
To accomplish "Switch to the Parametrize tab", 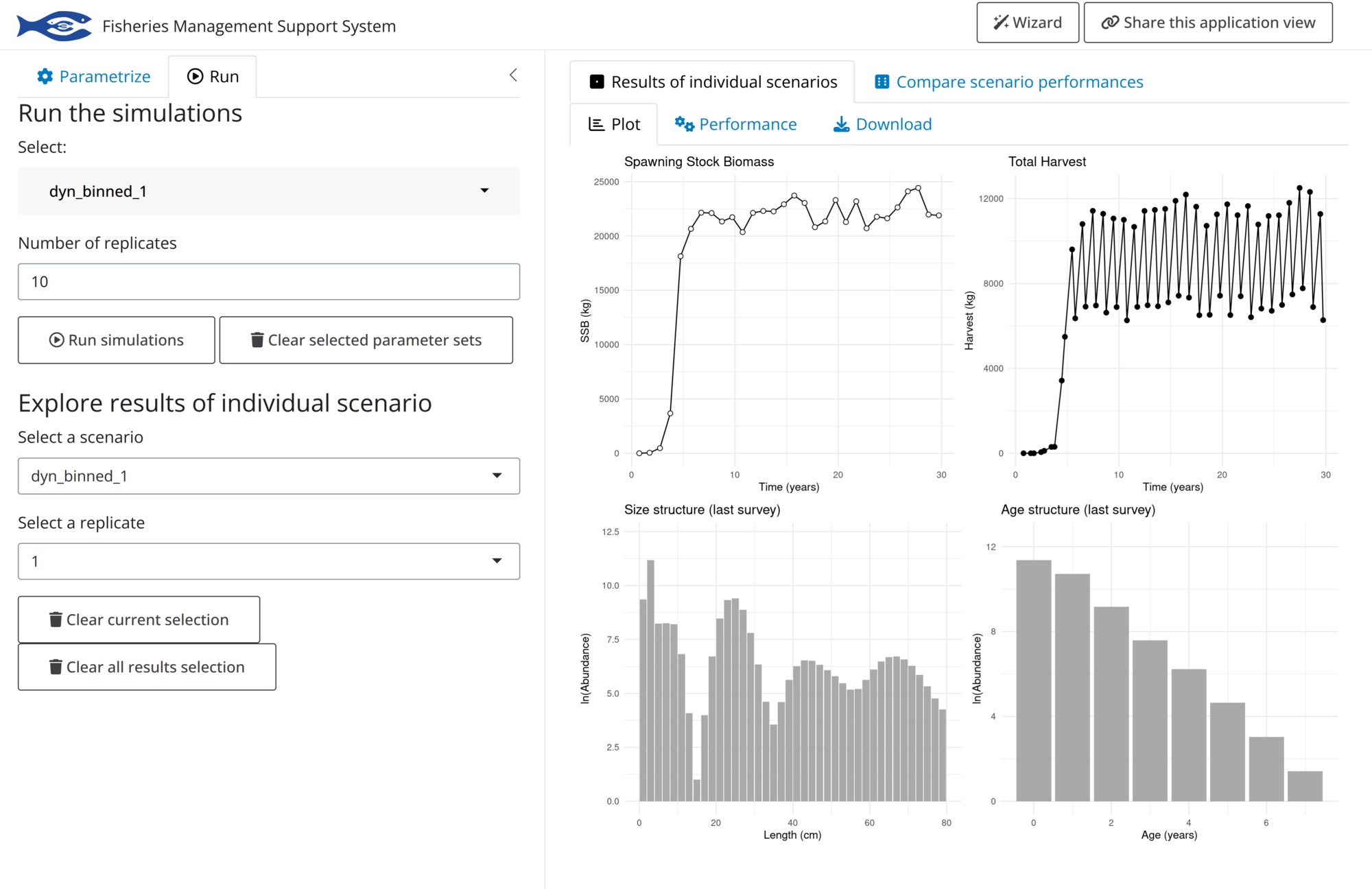I will tap(93, 76).
